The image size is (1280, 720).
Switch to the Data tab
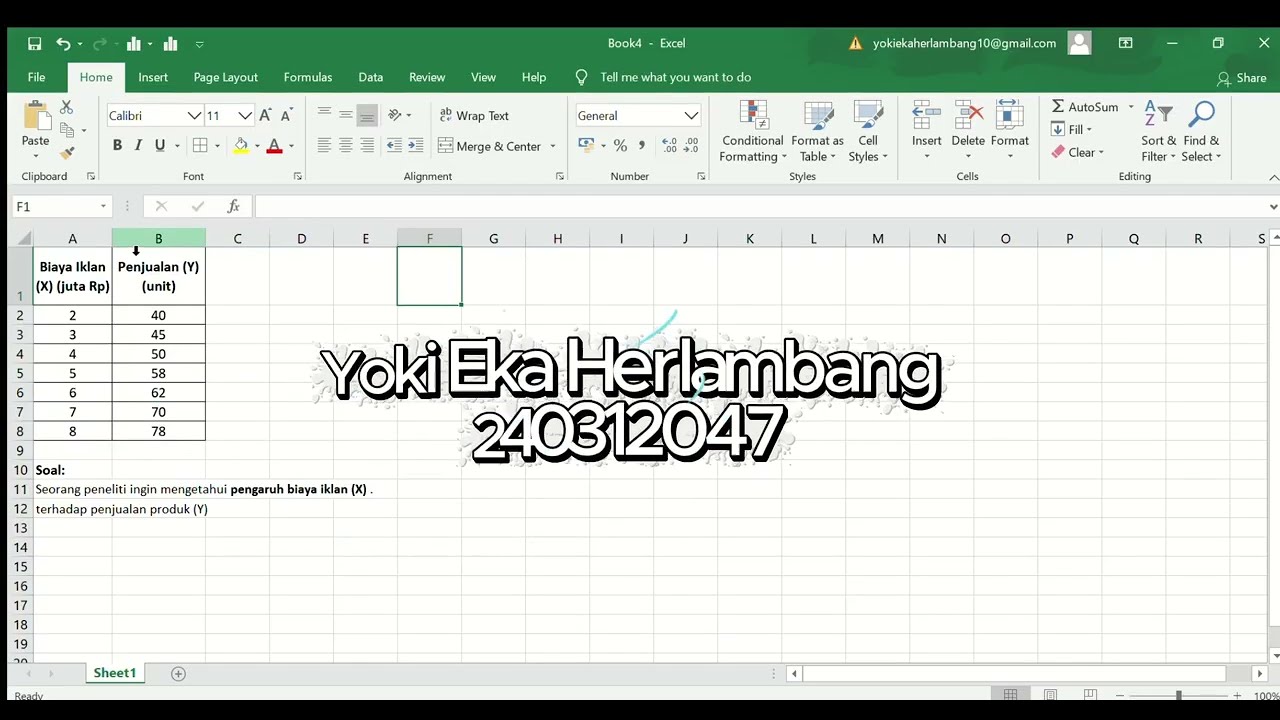tap(371, 77)
